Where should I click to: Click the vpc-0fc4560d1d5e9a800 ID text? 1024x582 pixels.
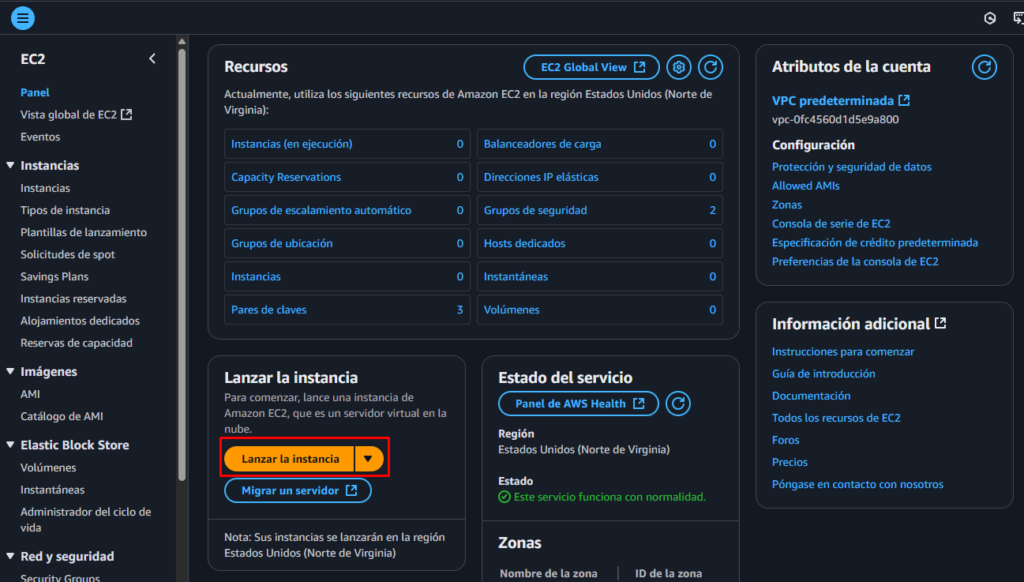pyautogui.click(x=835, y=120)
